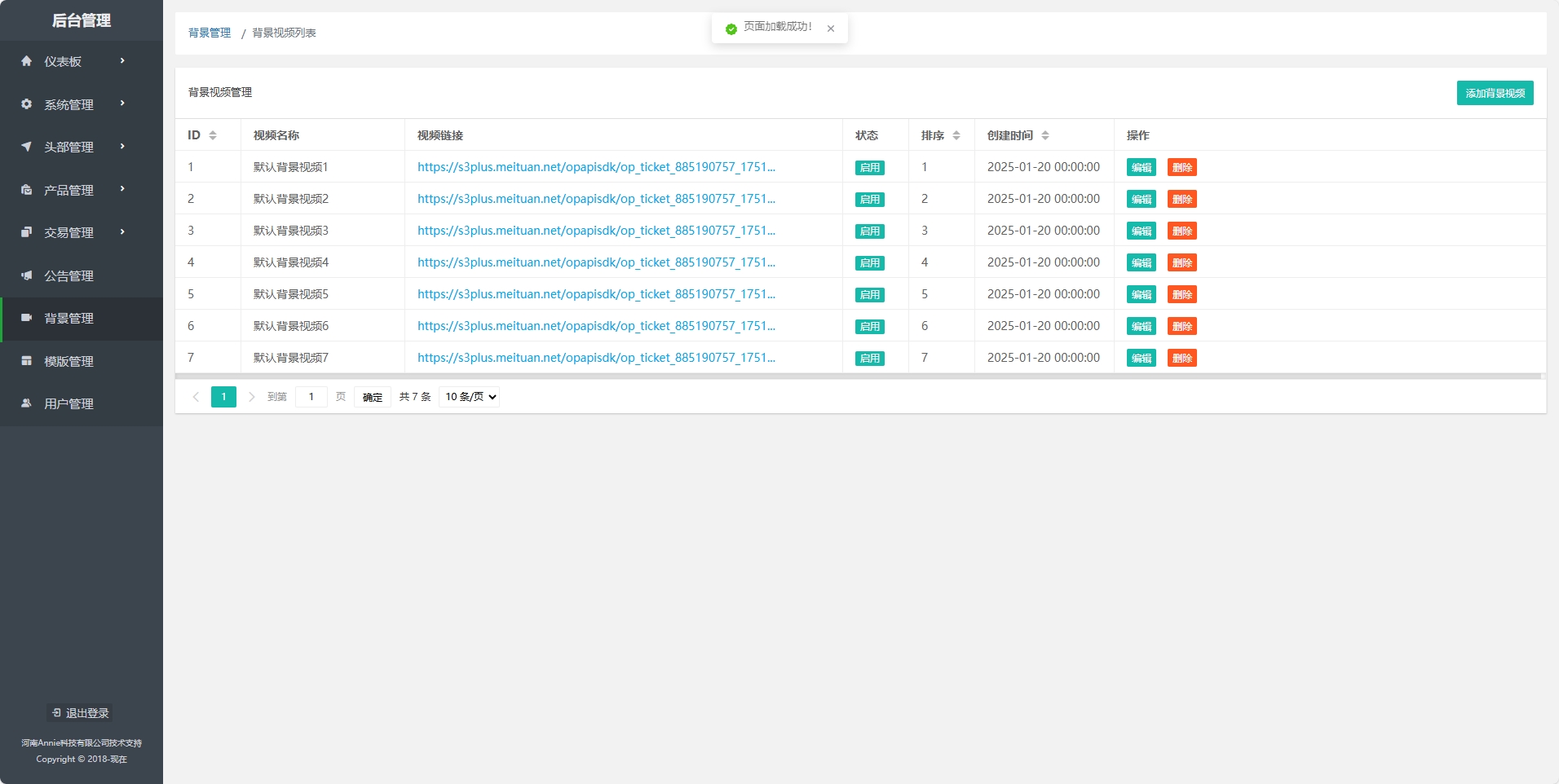Click the home icon beside 仪表板
Viewport: 1559px width, 784px height.
pyautogui.click(x=26, y=61)
